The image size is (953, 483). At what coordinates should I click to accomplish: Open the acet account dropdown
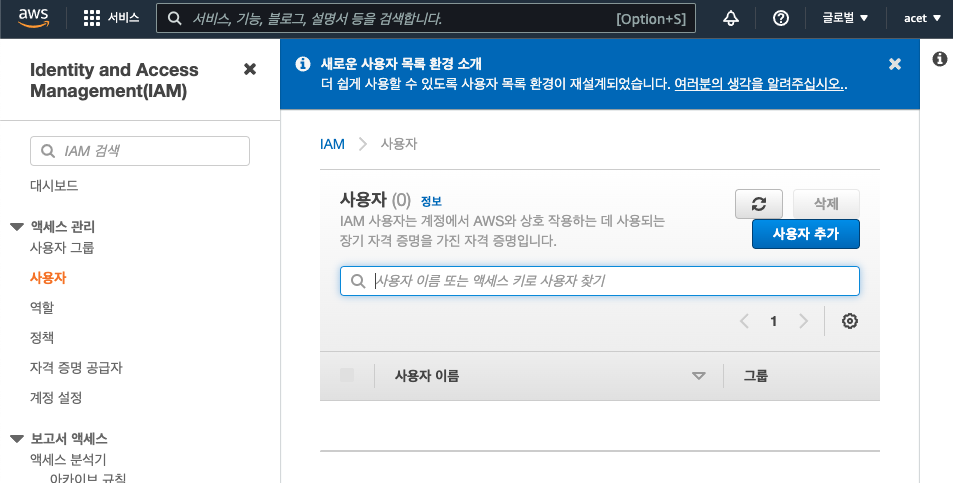click(922, 18)
